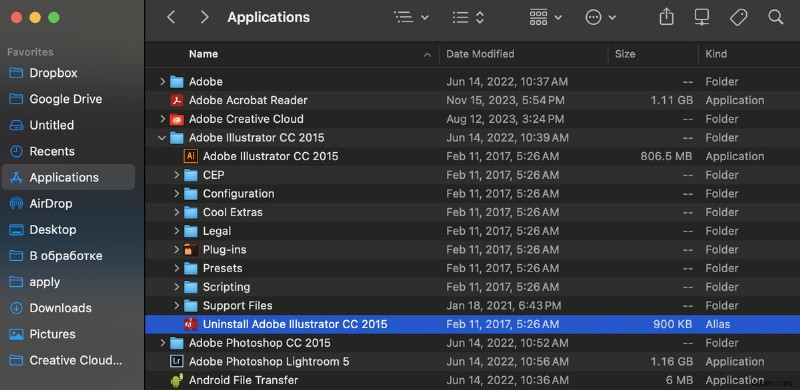Open Creative Cloud folder in sidebar

point(67,360)
